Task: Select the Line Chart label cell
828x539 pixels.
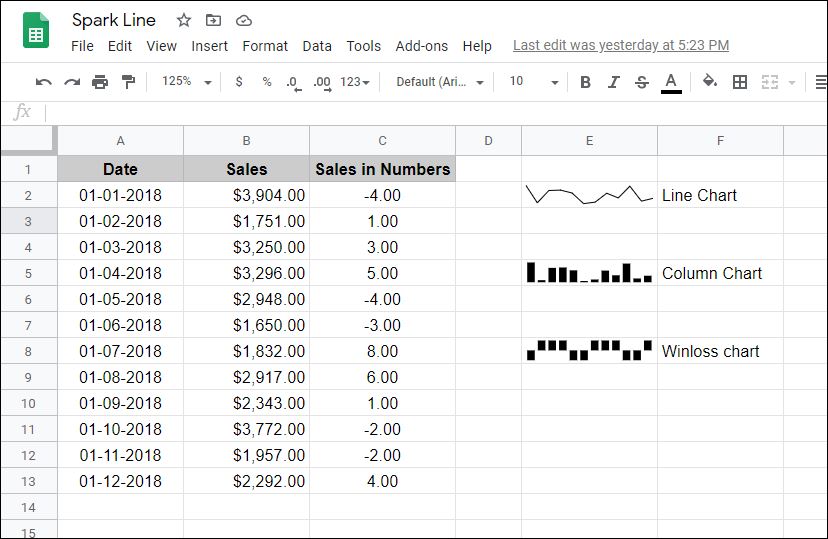Action: 720,195
